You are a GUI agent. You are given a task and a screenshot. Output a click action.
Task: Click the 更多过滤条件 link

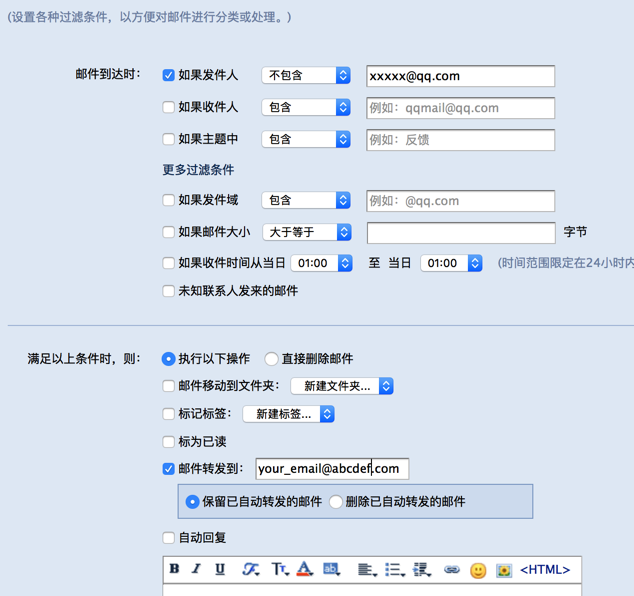coord(198,170)
